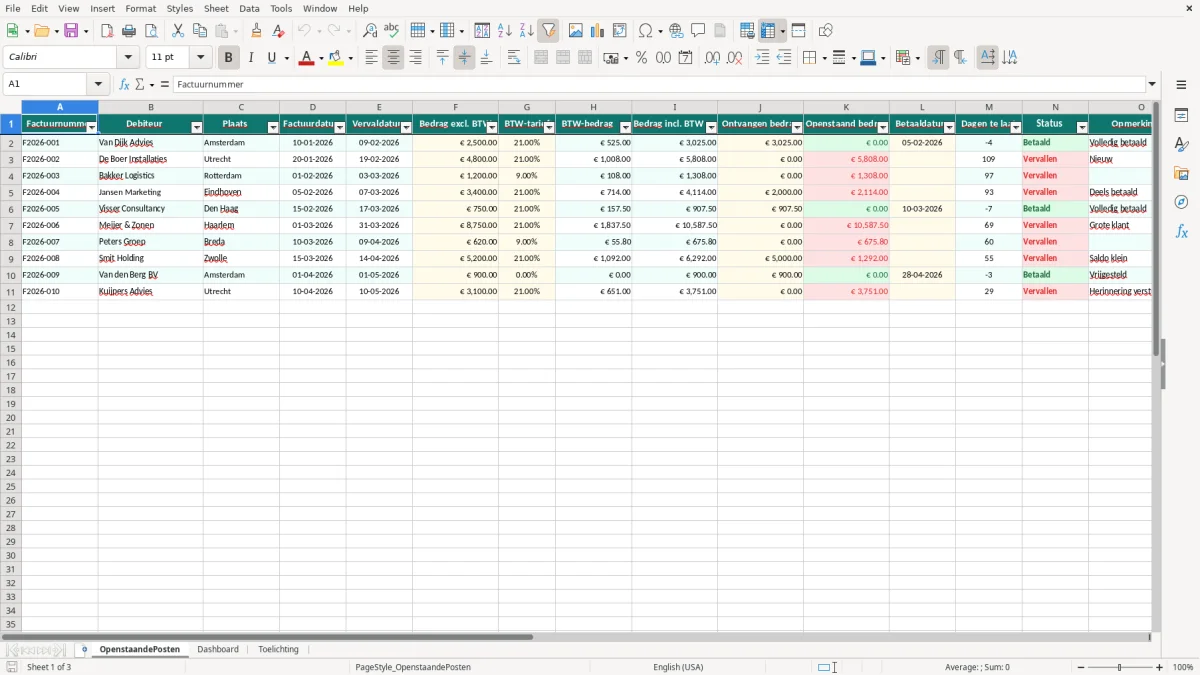Click the Add Decimal Place icon
The width and height of the screenshot is (1200, 675).
pos(712,58)
